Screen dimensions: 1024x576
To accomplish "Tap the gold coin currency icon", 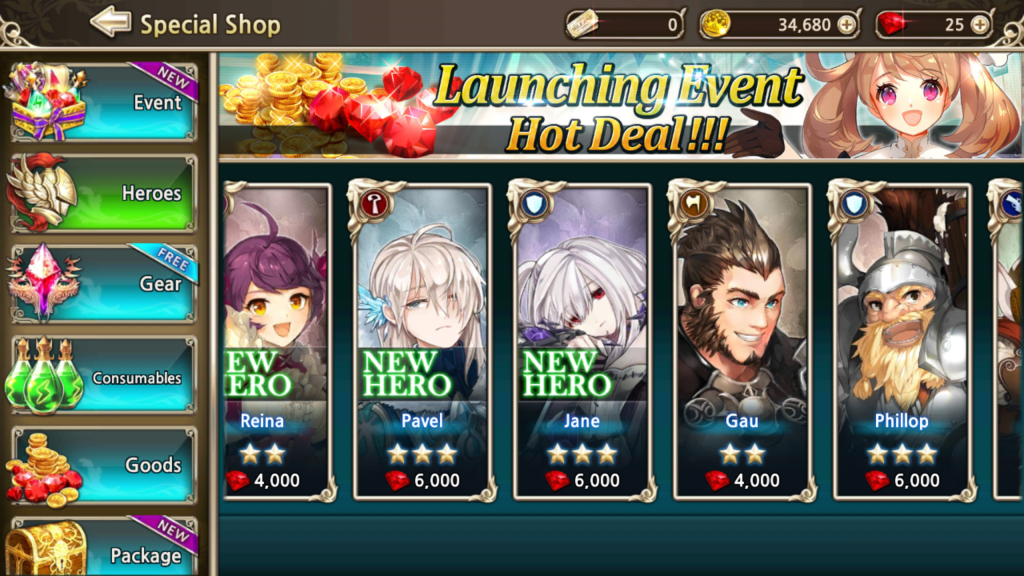I will click(715, 24).
